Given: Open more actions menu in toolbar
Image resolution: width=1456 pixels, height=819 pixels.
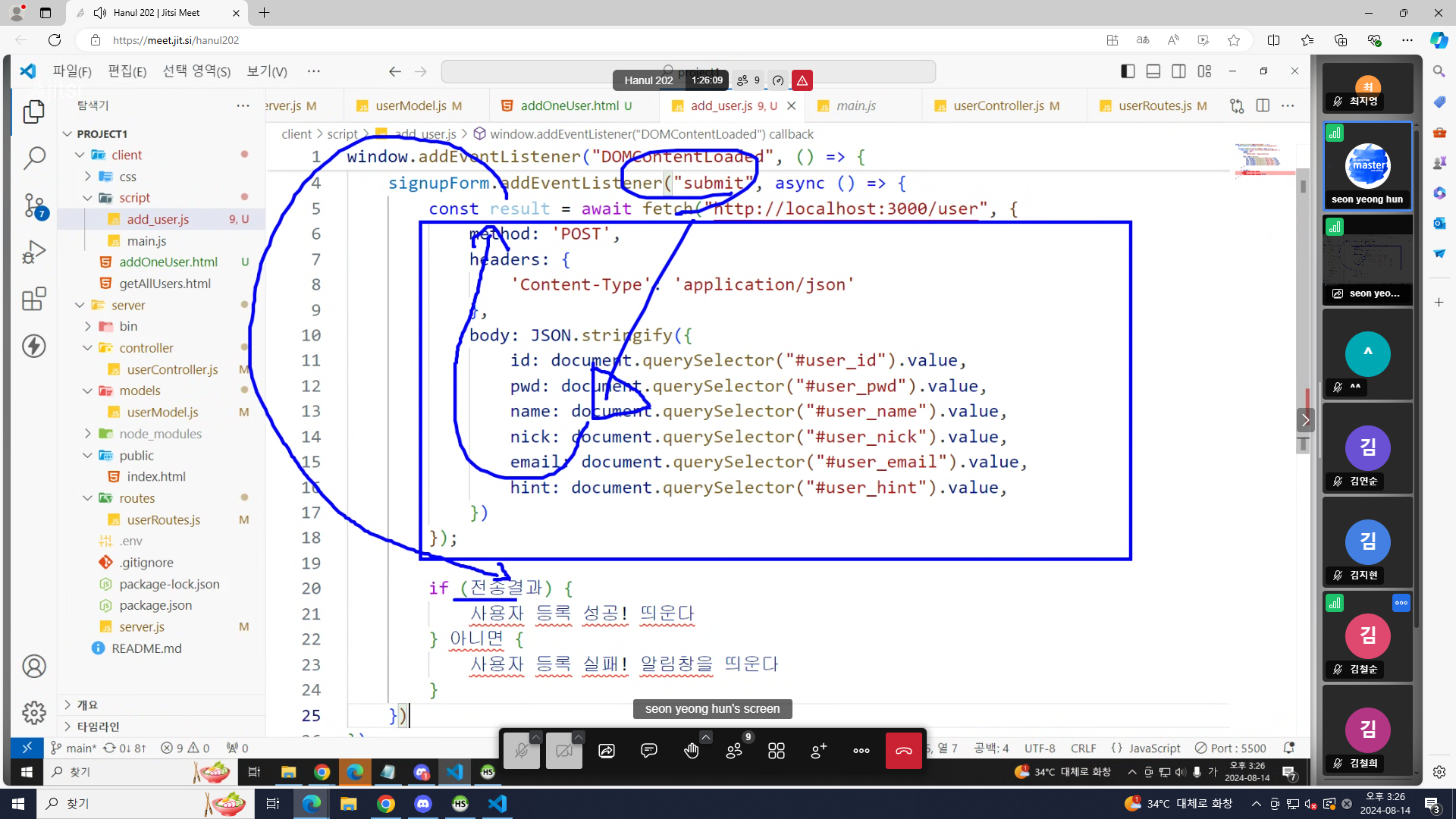Looking at the screenshot, I should coord(861,751).
